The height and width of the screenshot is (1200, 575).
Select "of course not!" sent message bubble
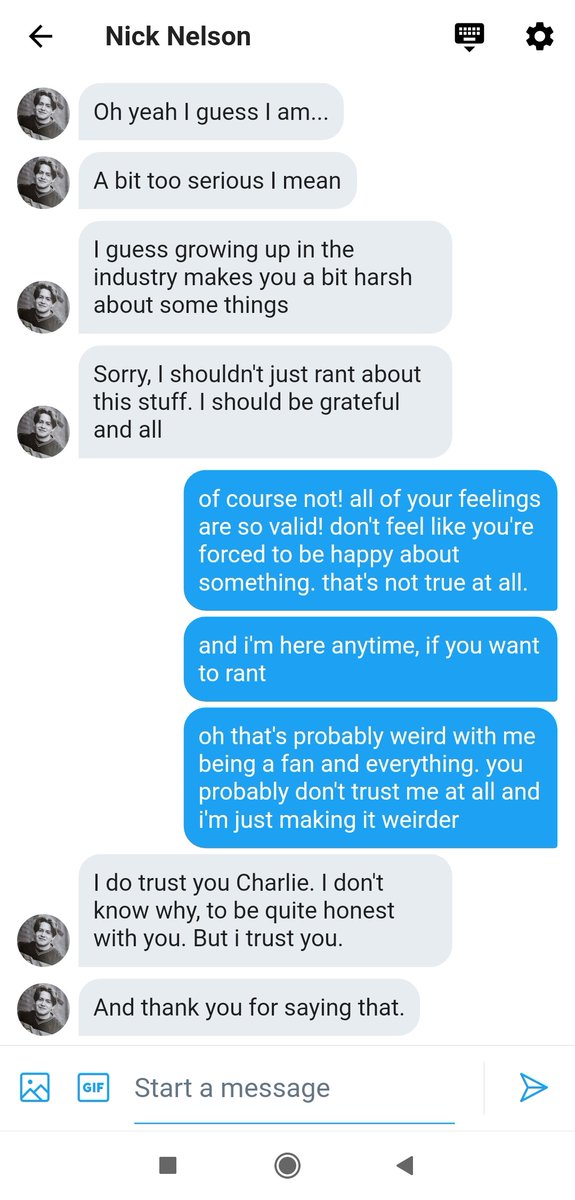pos(370,540)
